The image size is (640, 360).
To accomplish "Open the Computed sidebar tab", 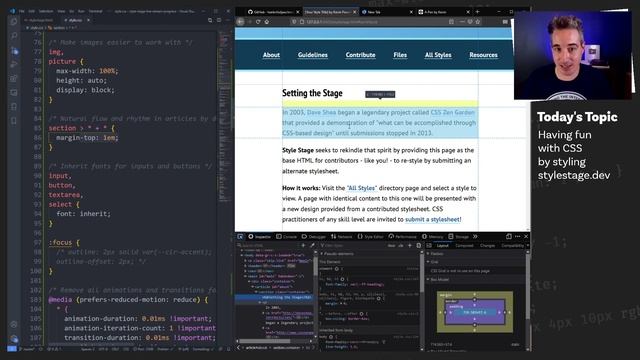I will pyautogui.click(x=464, y=245).
